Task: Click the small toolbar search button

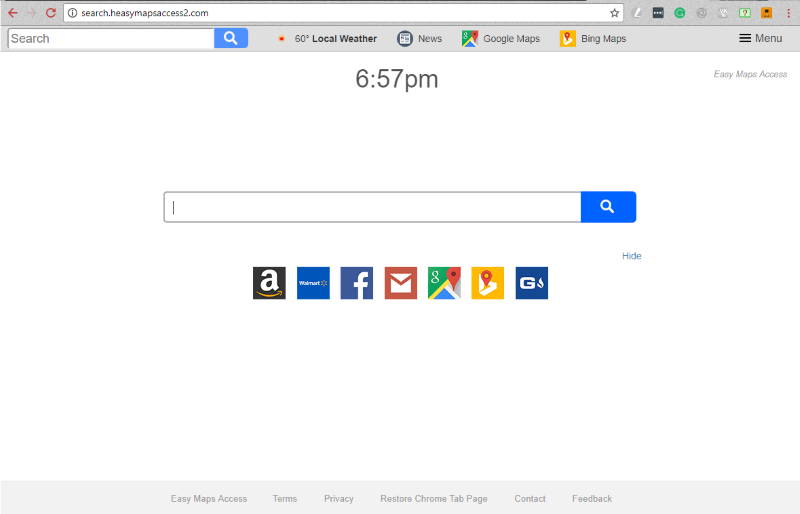Action: click(x=231, y=38)
